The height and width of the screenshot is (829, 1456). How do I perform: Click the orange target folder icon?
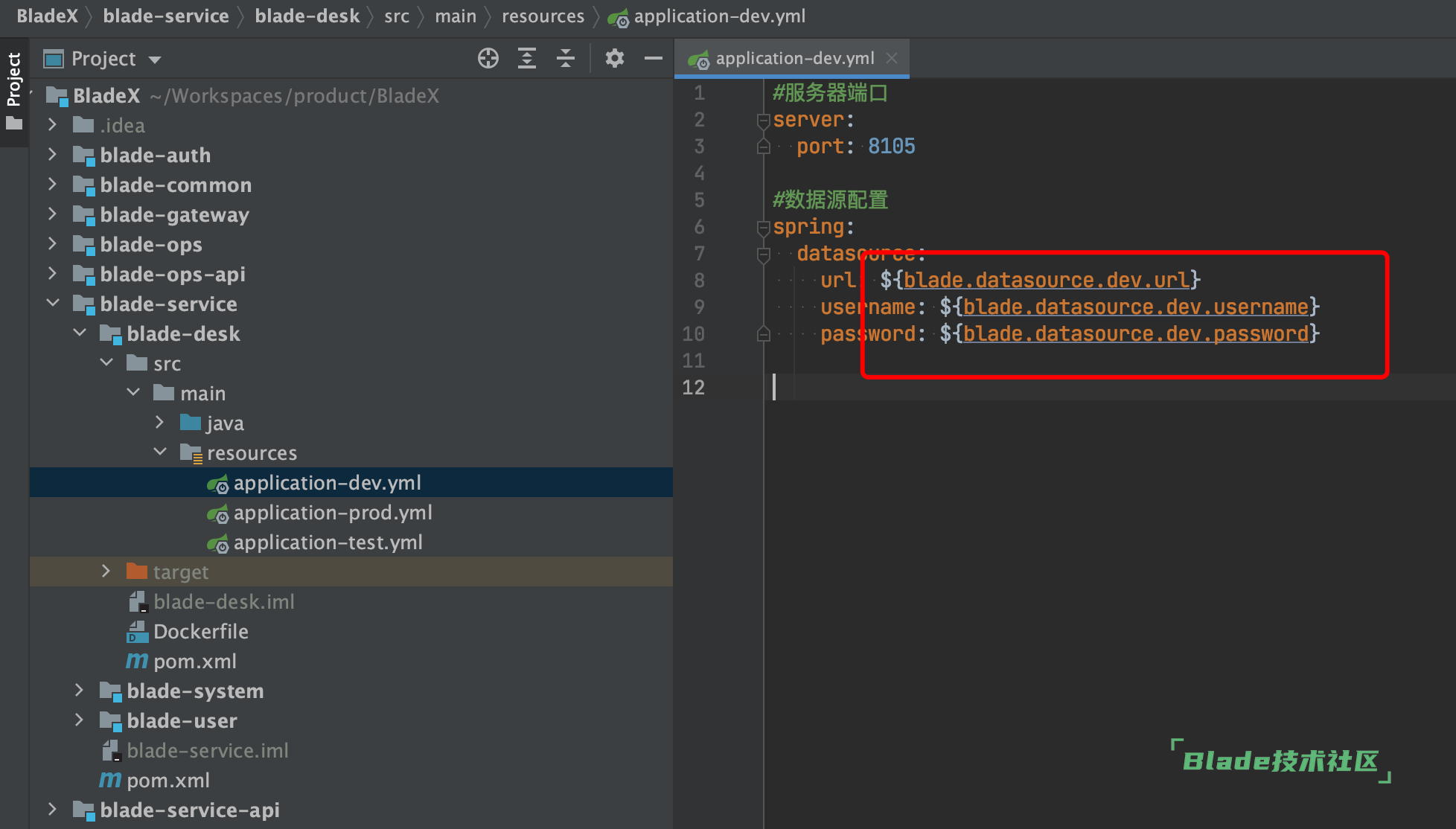click(137, 571)
